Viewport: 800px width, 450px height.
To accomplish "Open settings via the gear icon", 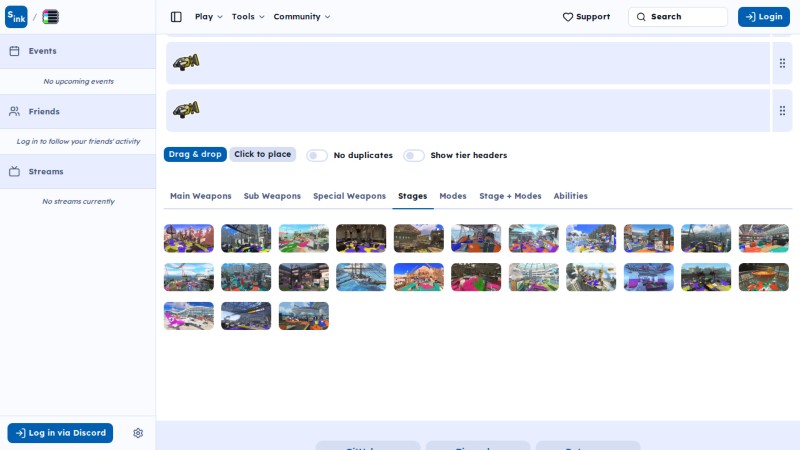I will pos(138,433).
